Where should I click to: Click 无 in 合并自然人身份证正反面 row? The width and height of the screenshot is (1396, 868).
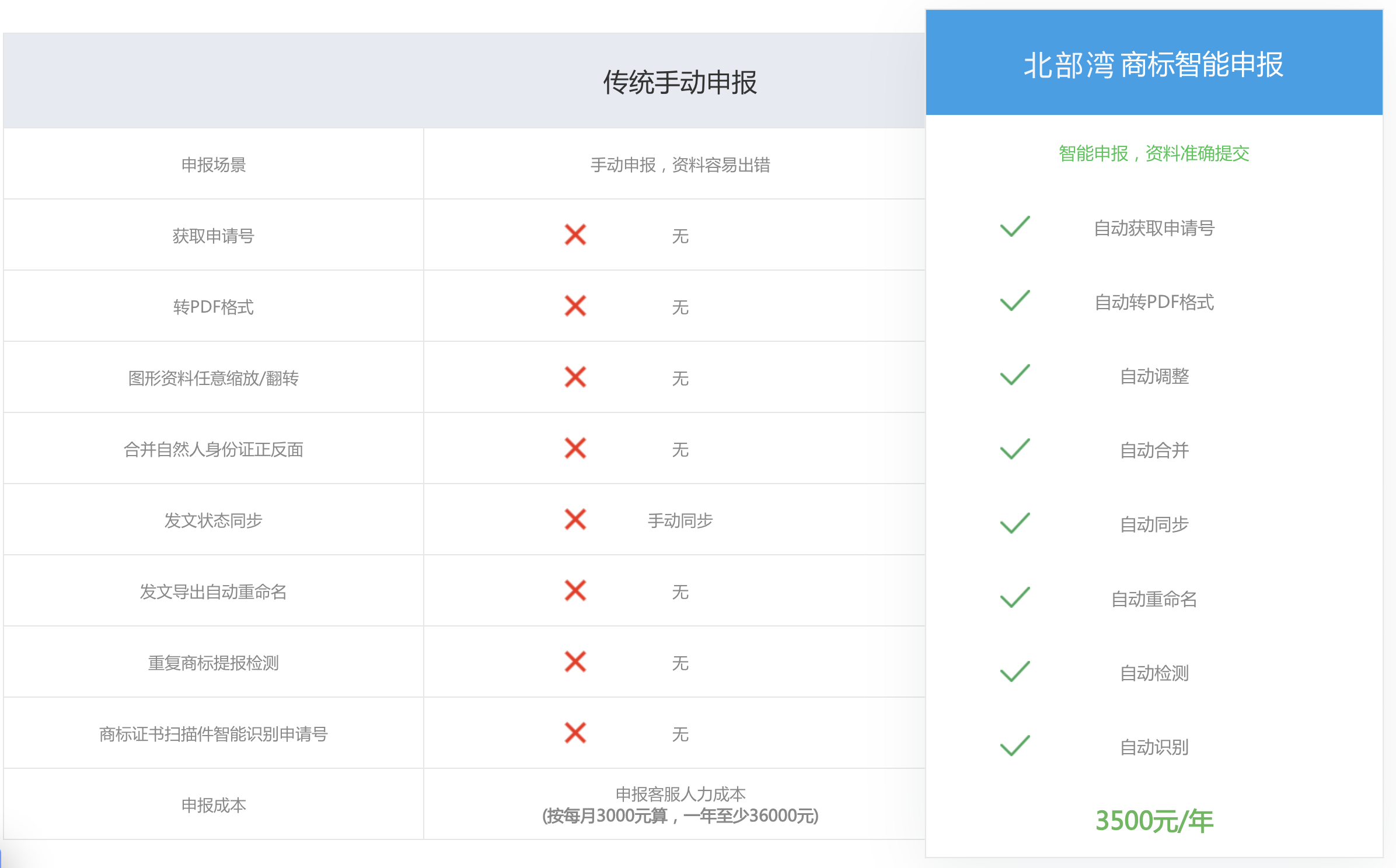(680, 450)
